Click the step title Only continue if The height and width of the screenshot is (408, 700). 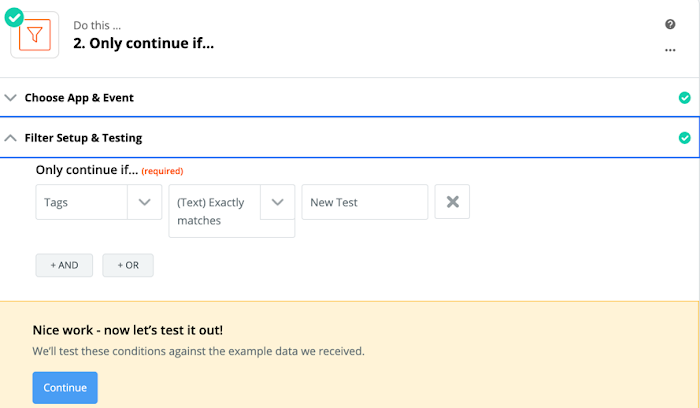(x=144, y=43)
